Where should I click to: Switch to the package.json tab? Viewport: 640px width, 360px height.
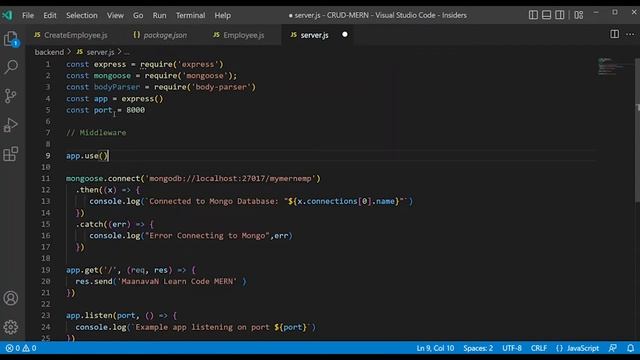160,35
